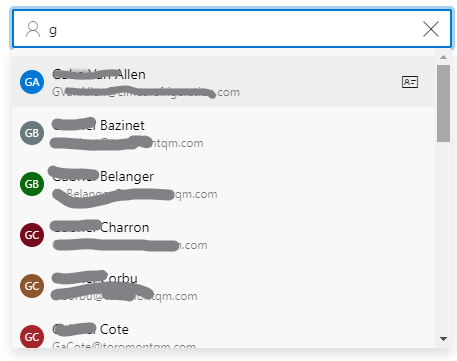Click the person icon in search field

[33, 29]
